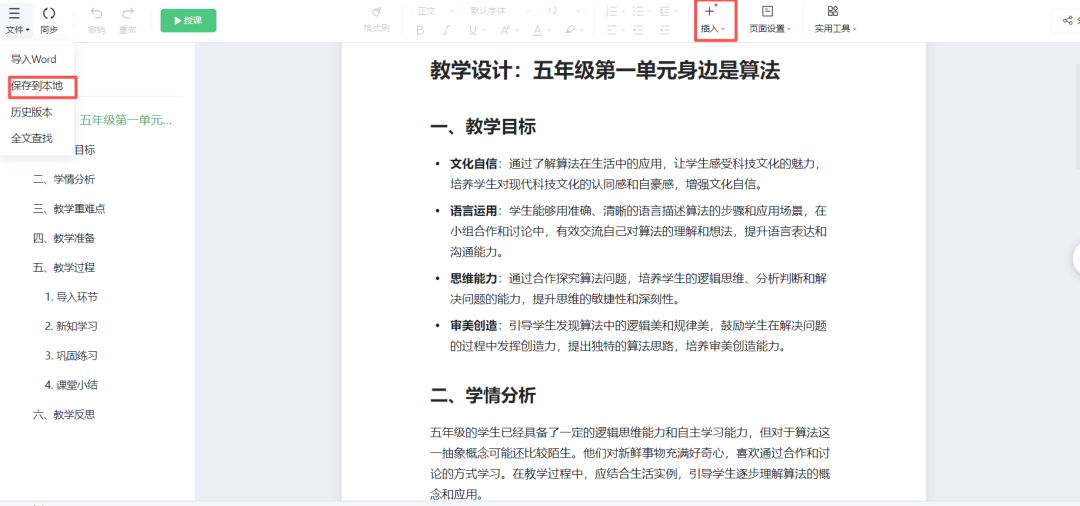Screen dimensions: 1080x506
Task: Click the bold term 文化自信 in the bullet list
Action: (472, 164)
